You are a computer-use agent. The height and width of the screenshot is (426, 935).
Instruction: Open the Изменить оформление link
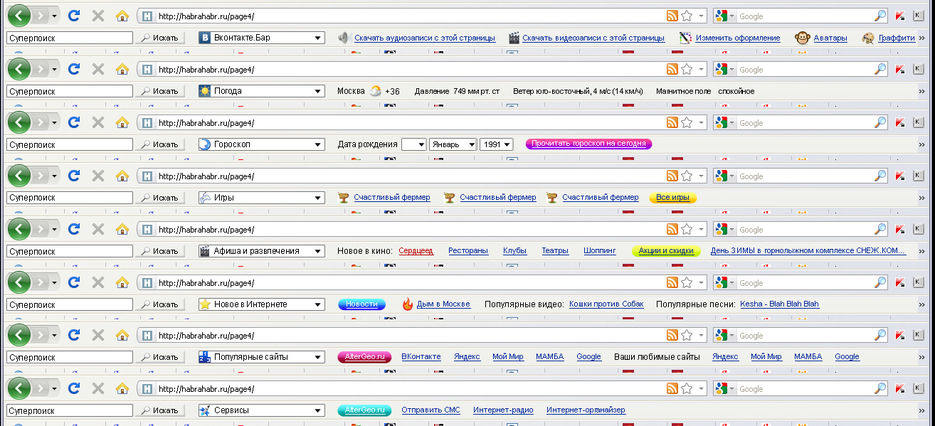pos(738,38)
